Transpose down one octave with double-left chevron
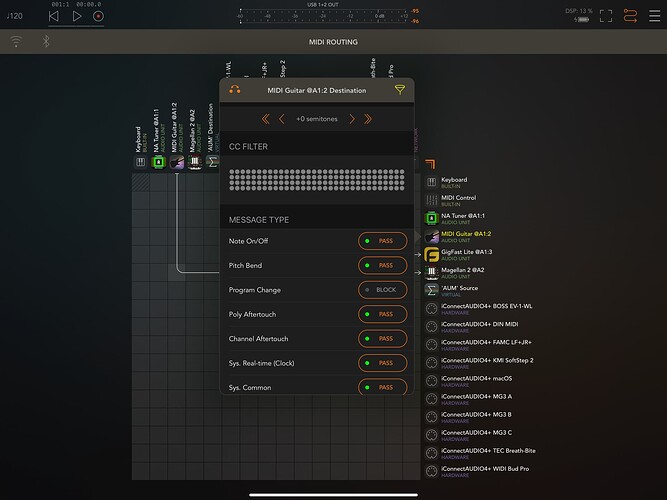The image size is (667, 500). click(x=265, y=119)
